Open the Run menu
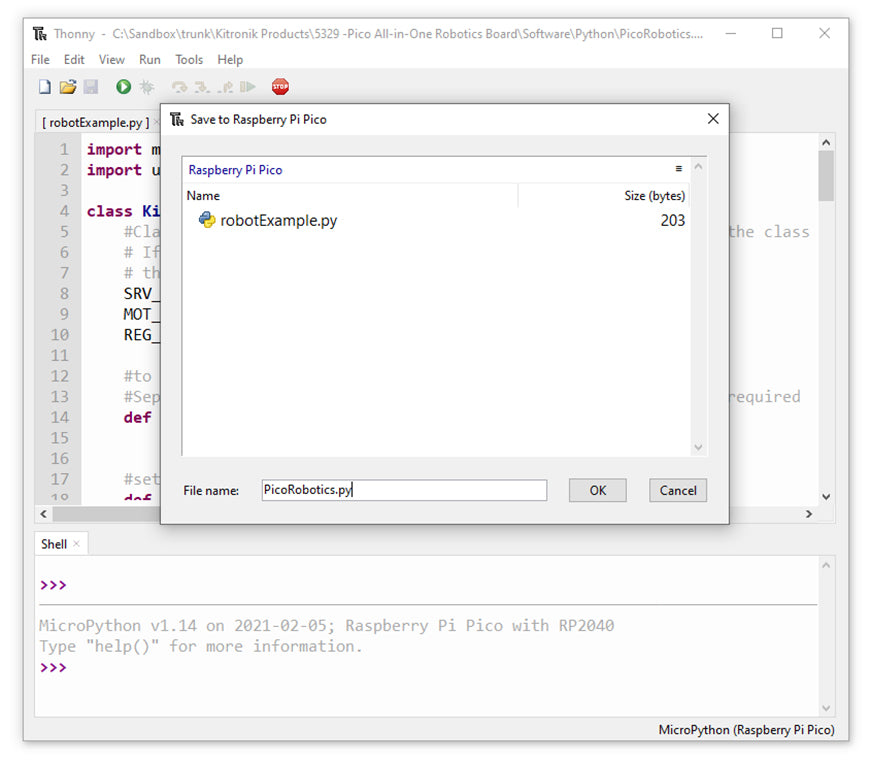The height and width of the screenshot is (762, 870). (150, 60)
